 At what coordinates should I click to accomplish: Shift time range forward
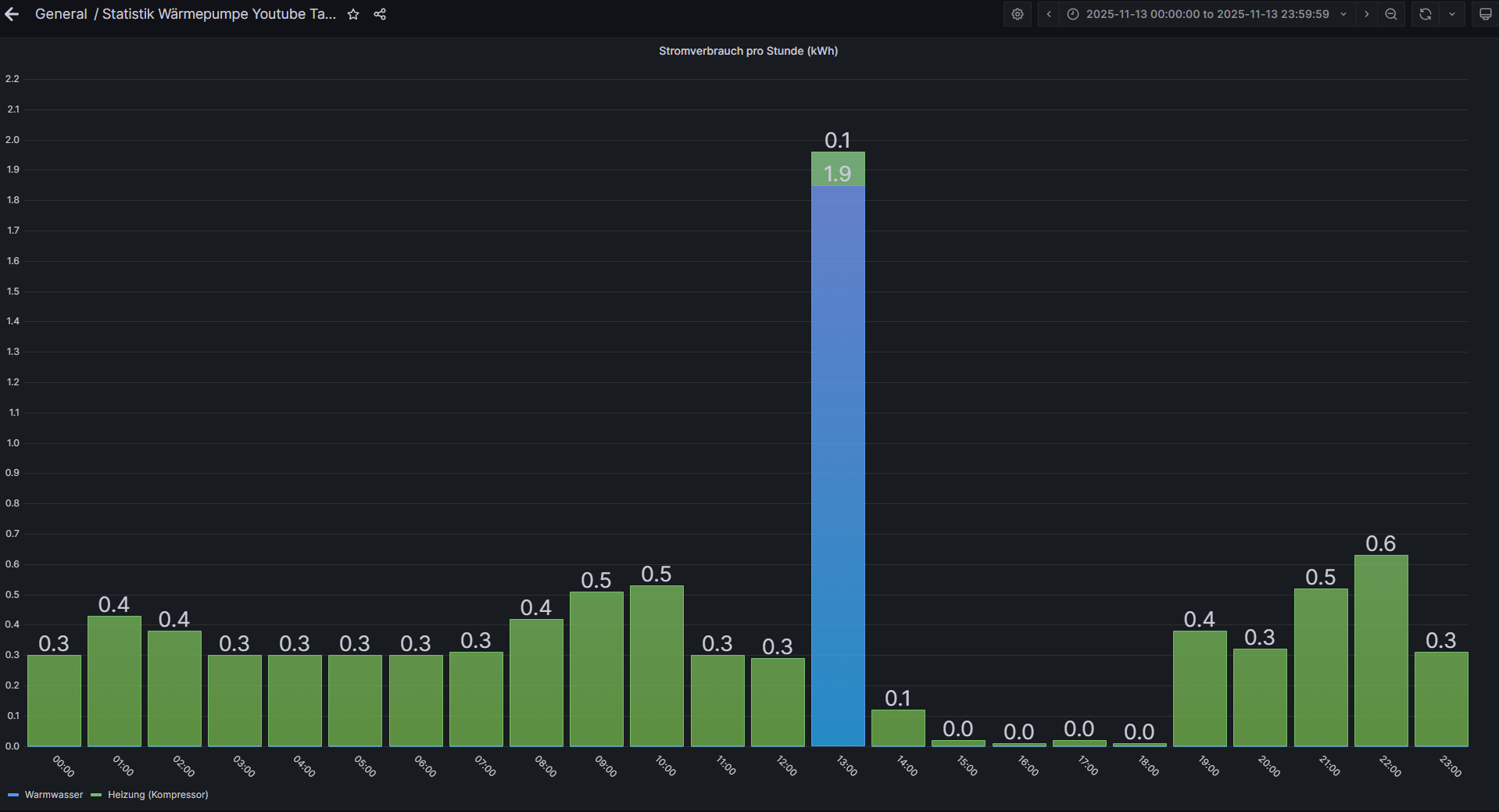pos(1366,14)
